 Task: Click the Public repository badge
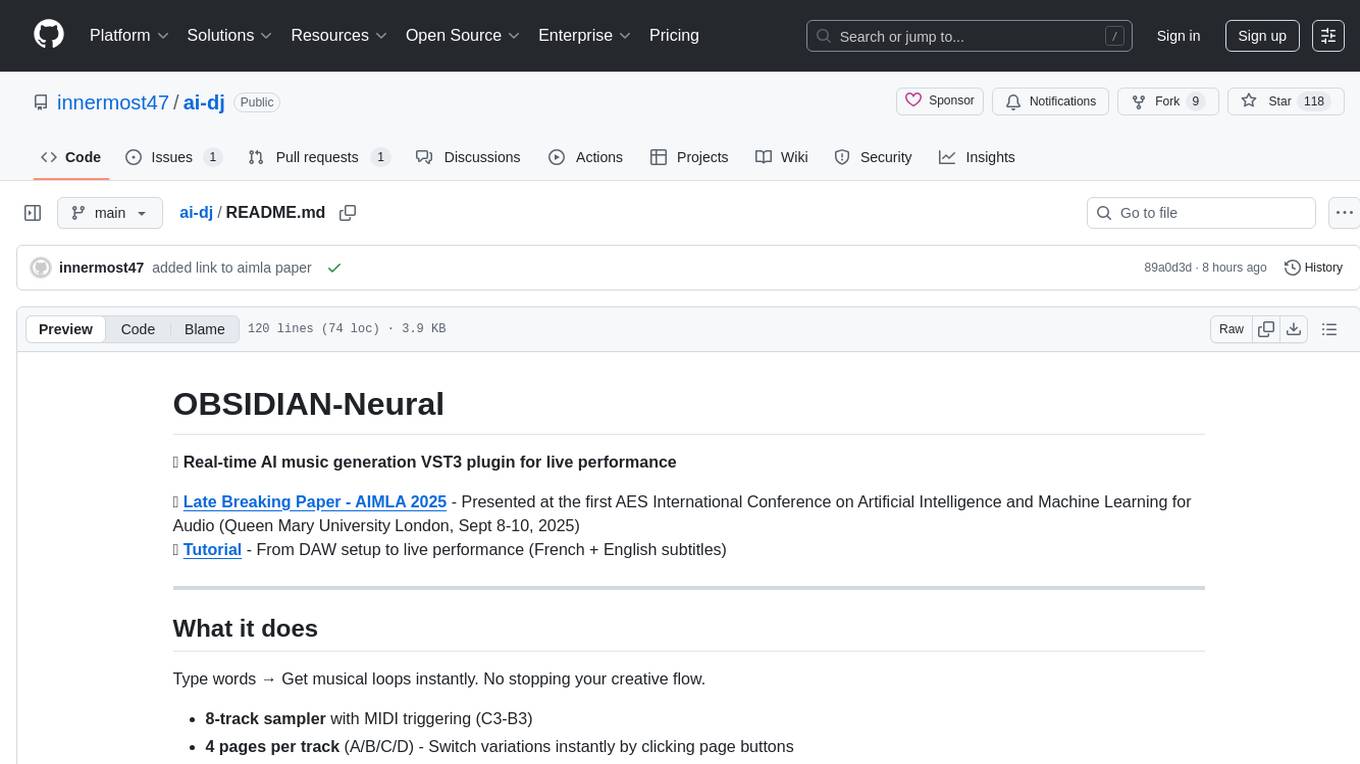(257, 102)
